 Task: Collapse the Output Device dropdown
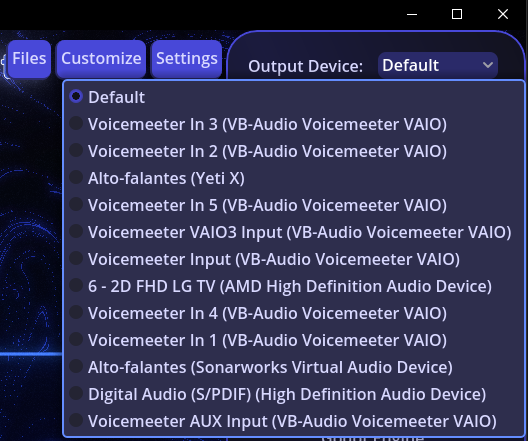click(438, 65)
